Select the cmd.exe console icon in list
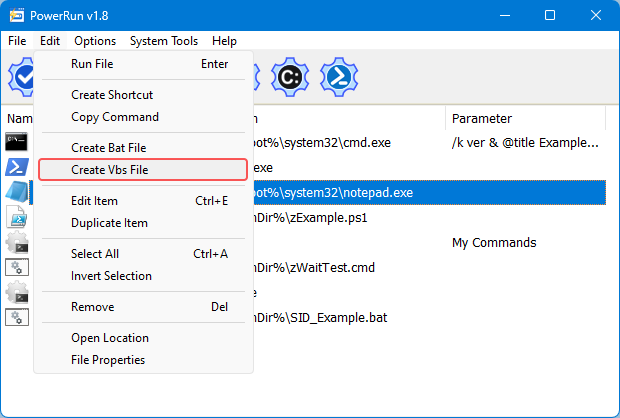Image resolution: width=620 pixels, height=418 pixels. (17, 143)
